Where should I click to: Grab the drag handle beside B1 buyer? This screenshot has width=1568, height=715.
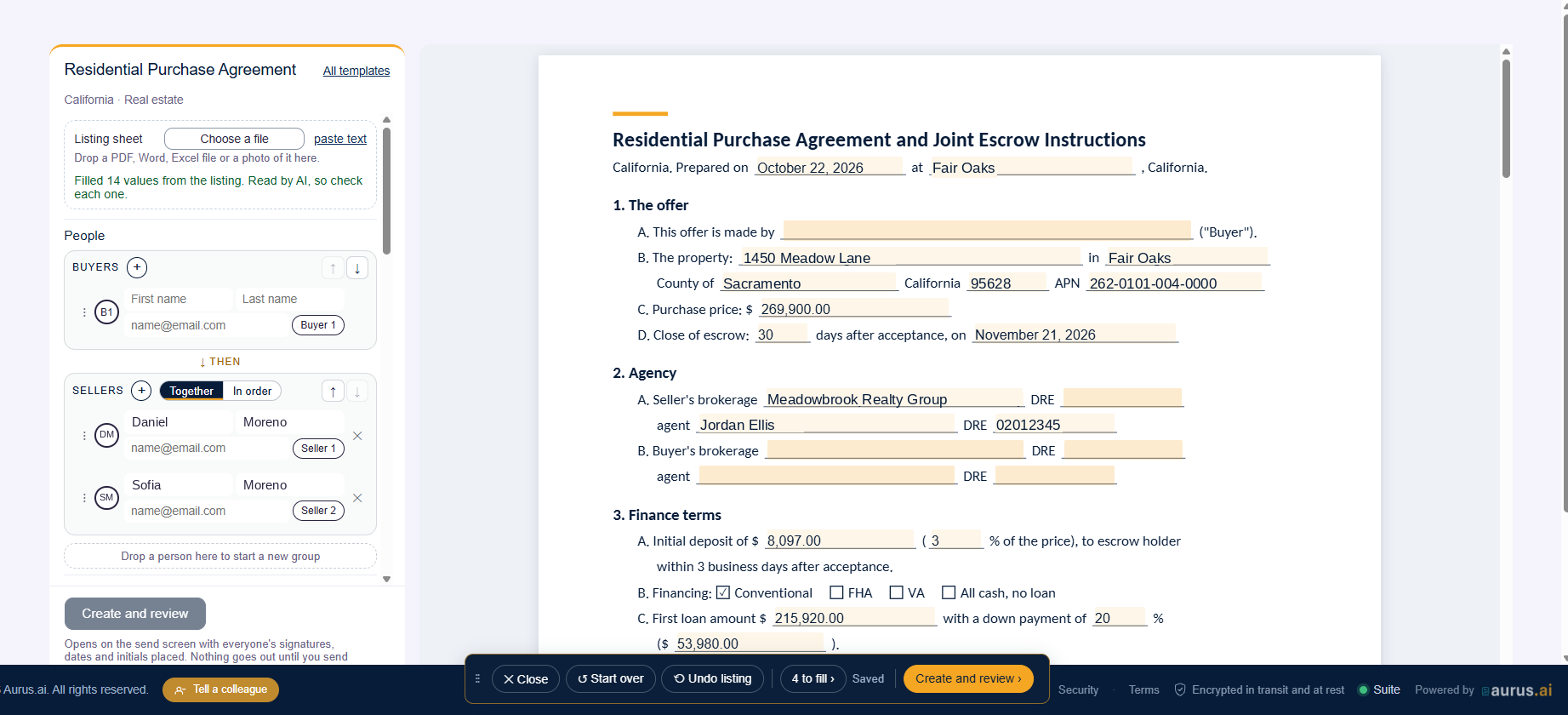pos(84,312)
